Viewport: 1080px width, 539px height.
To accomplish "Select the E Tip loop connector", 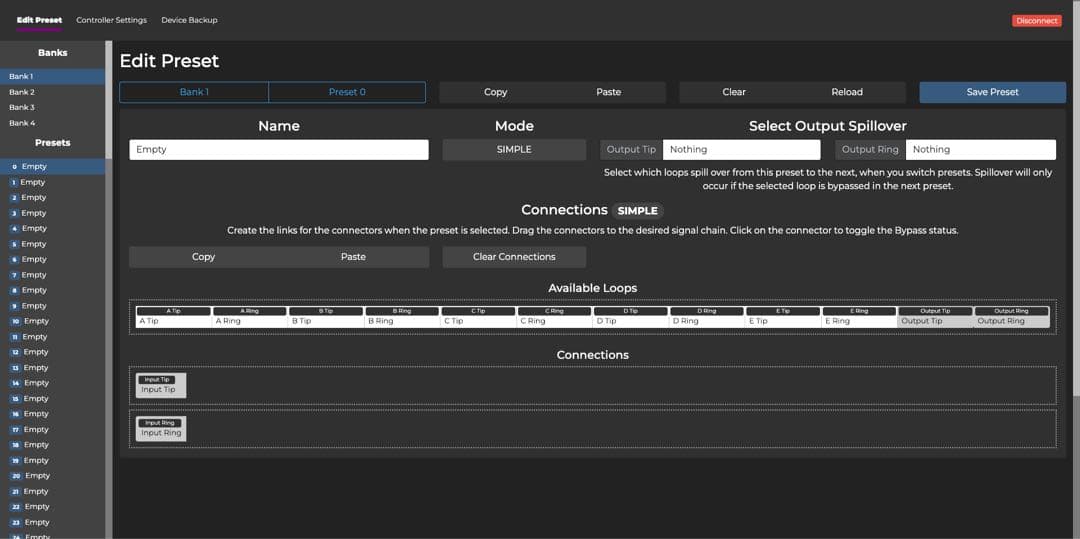I will pyautogui.click(x=783, y=317).
